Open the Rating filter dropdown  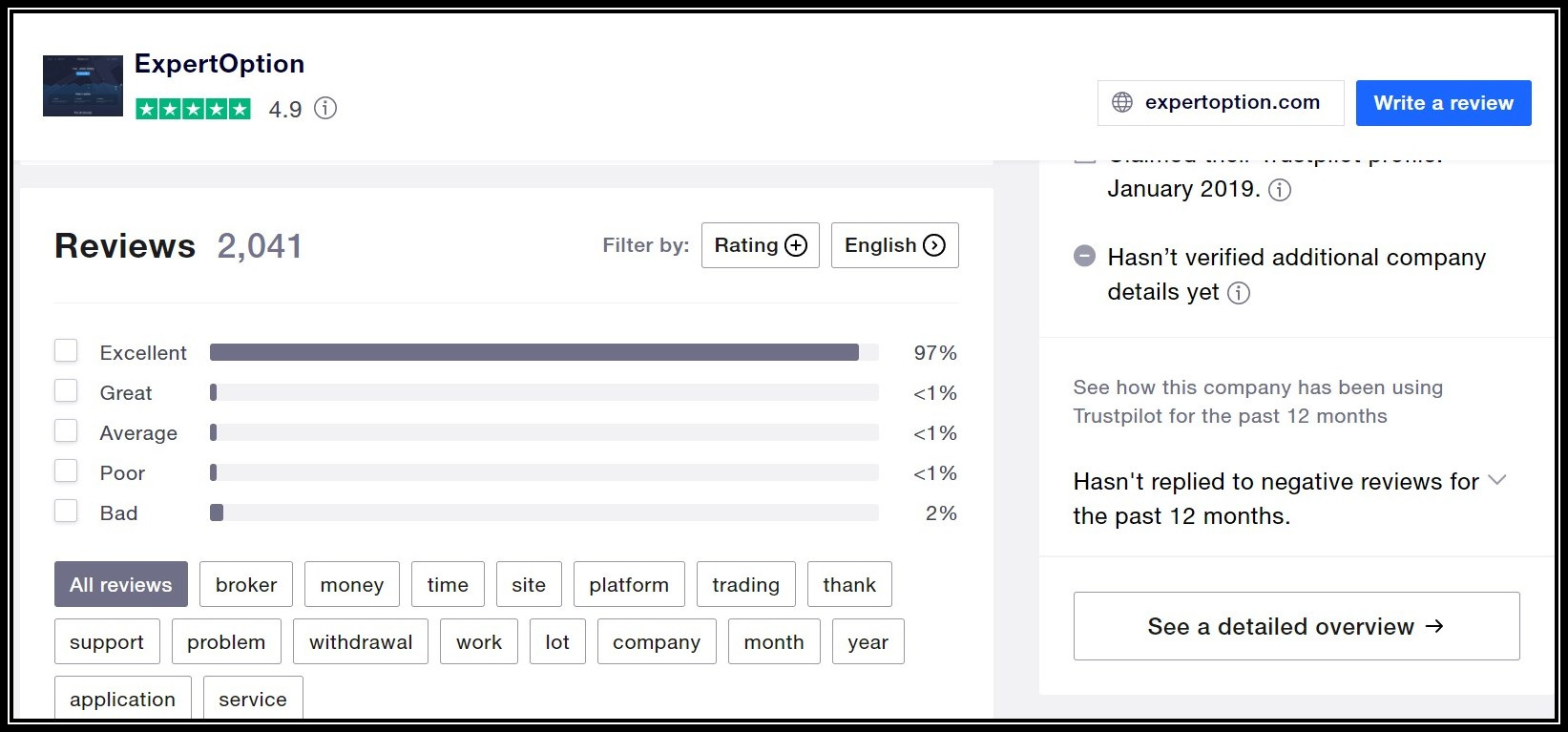(761, 245)
